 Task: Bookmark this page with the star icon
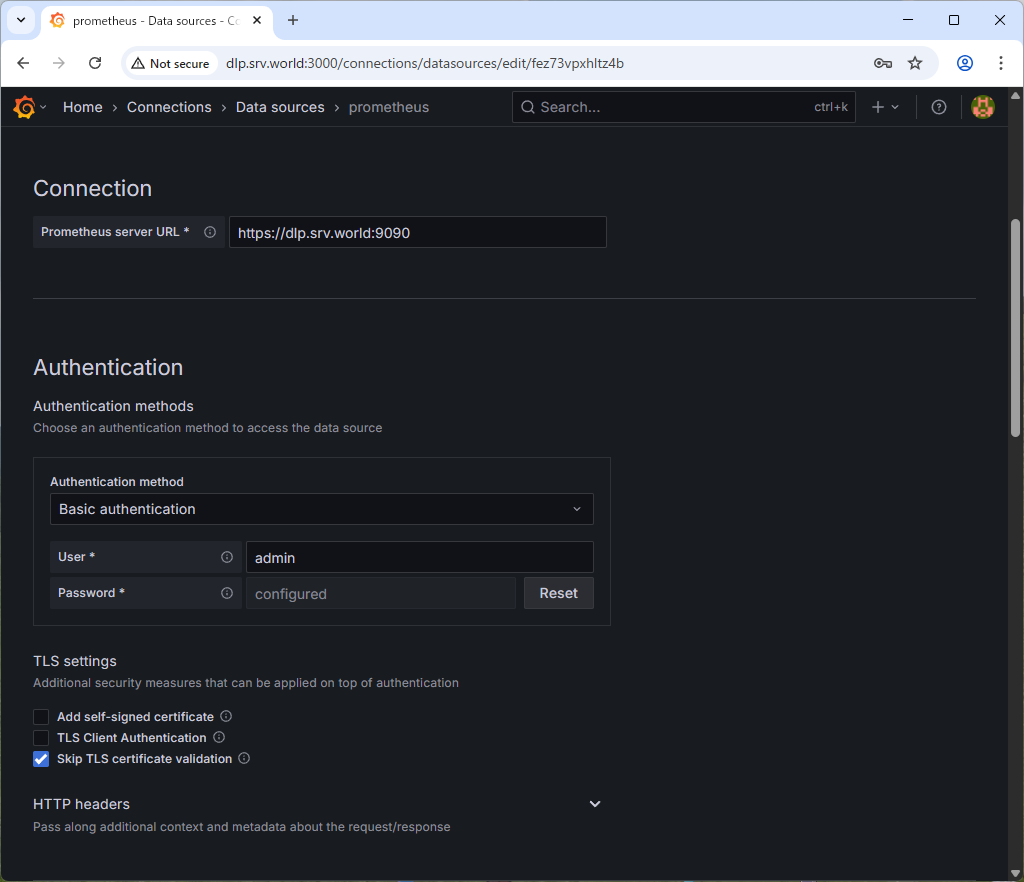(914, 63)
